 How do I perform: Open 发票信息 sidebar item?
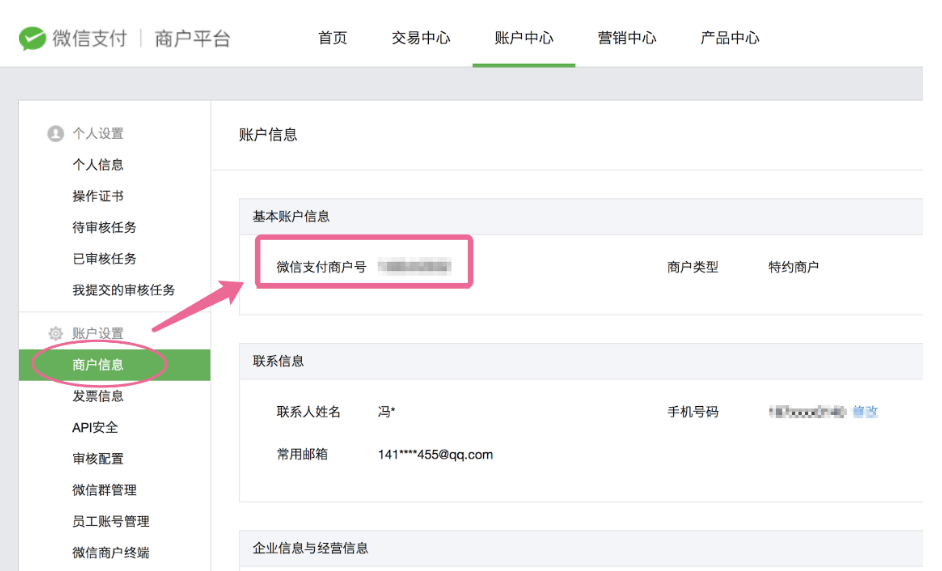pos(98,396)
